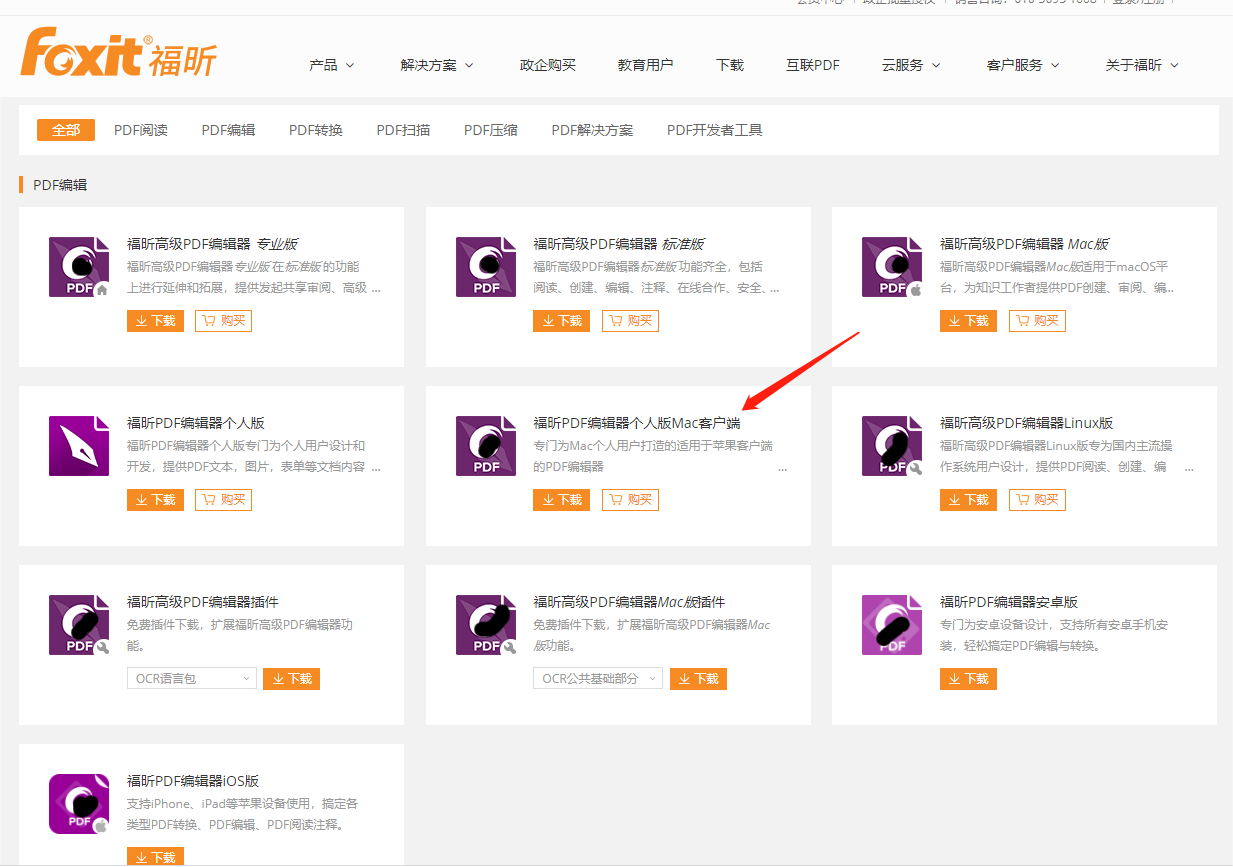Download 福昕高级PDF编辑器Mac版
This screenshot has height=867, width=1233.
click(968, 321)
